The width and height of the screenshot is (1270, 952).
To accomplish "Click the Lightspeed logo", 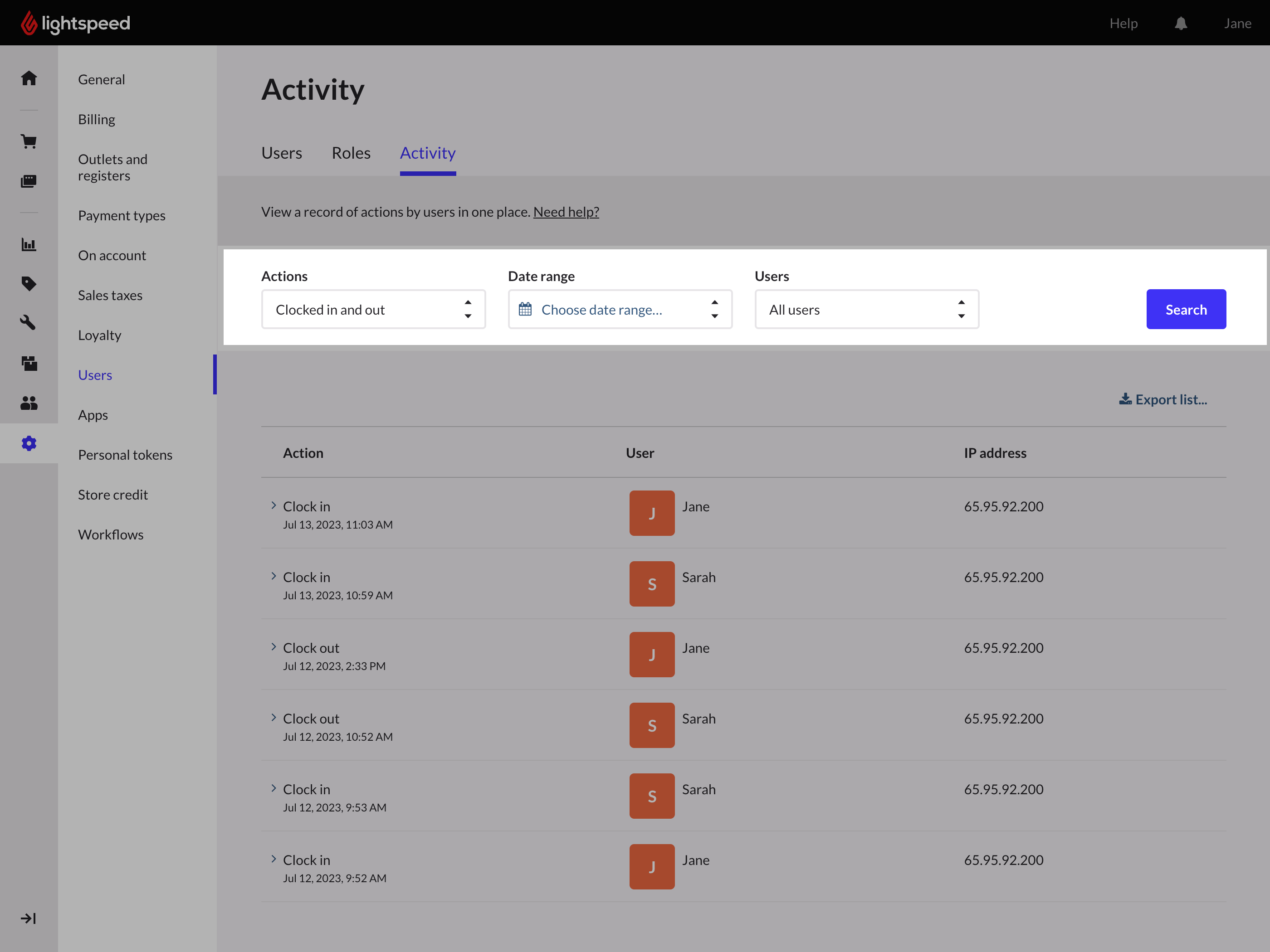I will [76, 23].
